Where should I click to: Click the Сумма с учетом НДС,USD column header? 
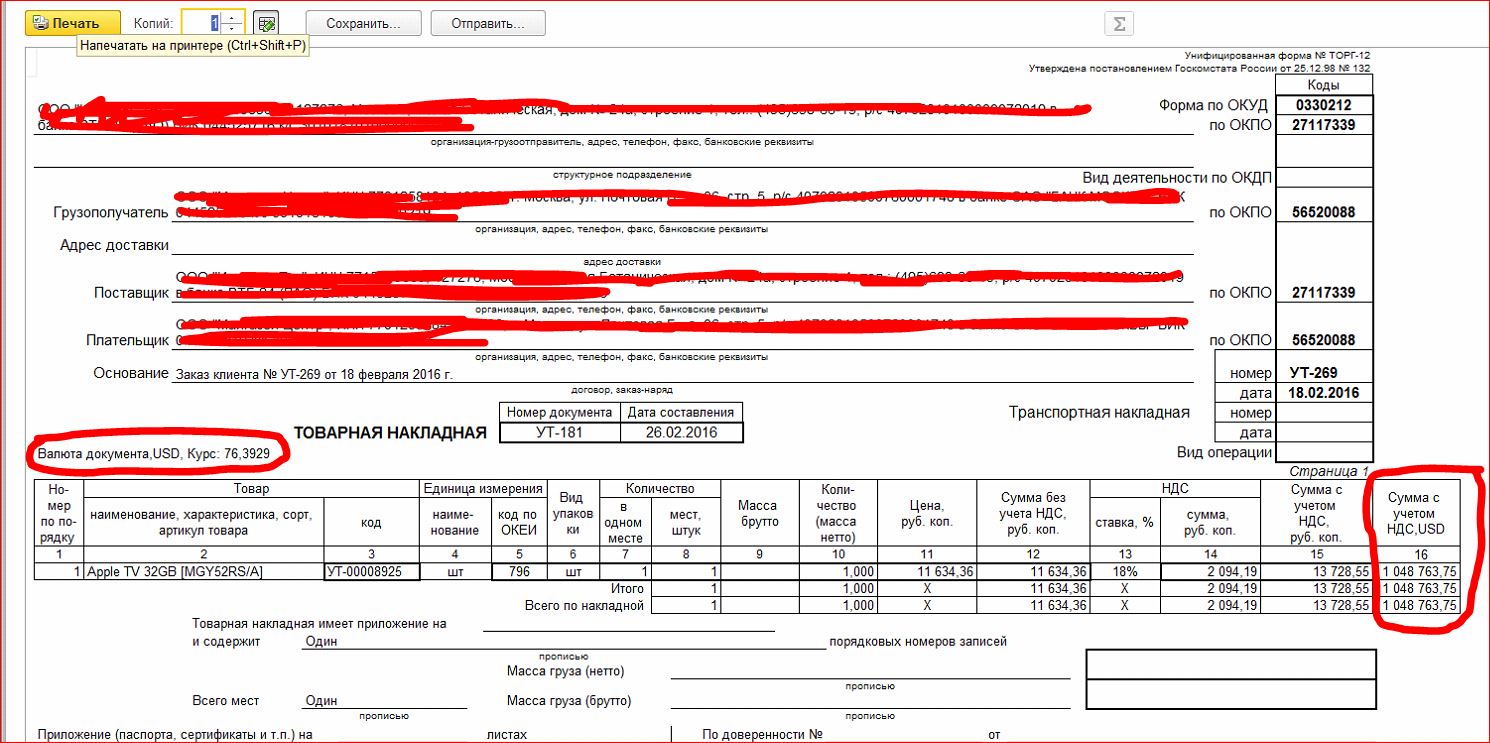[1417, 512]
